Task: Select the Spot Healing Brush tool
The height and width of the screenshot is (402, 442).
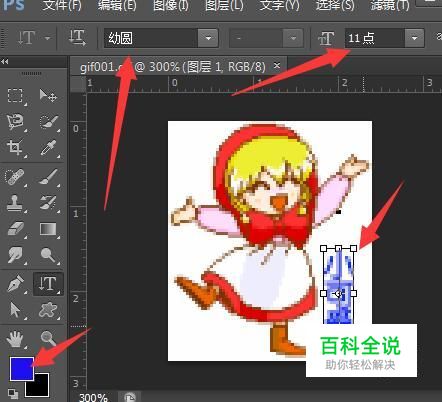Action: click(15, 177)
